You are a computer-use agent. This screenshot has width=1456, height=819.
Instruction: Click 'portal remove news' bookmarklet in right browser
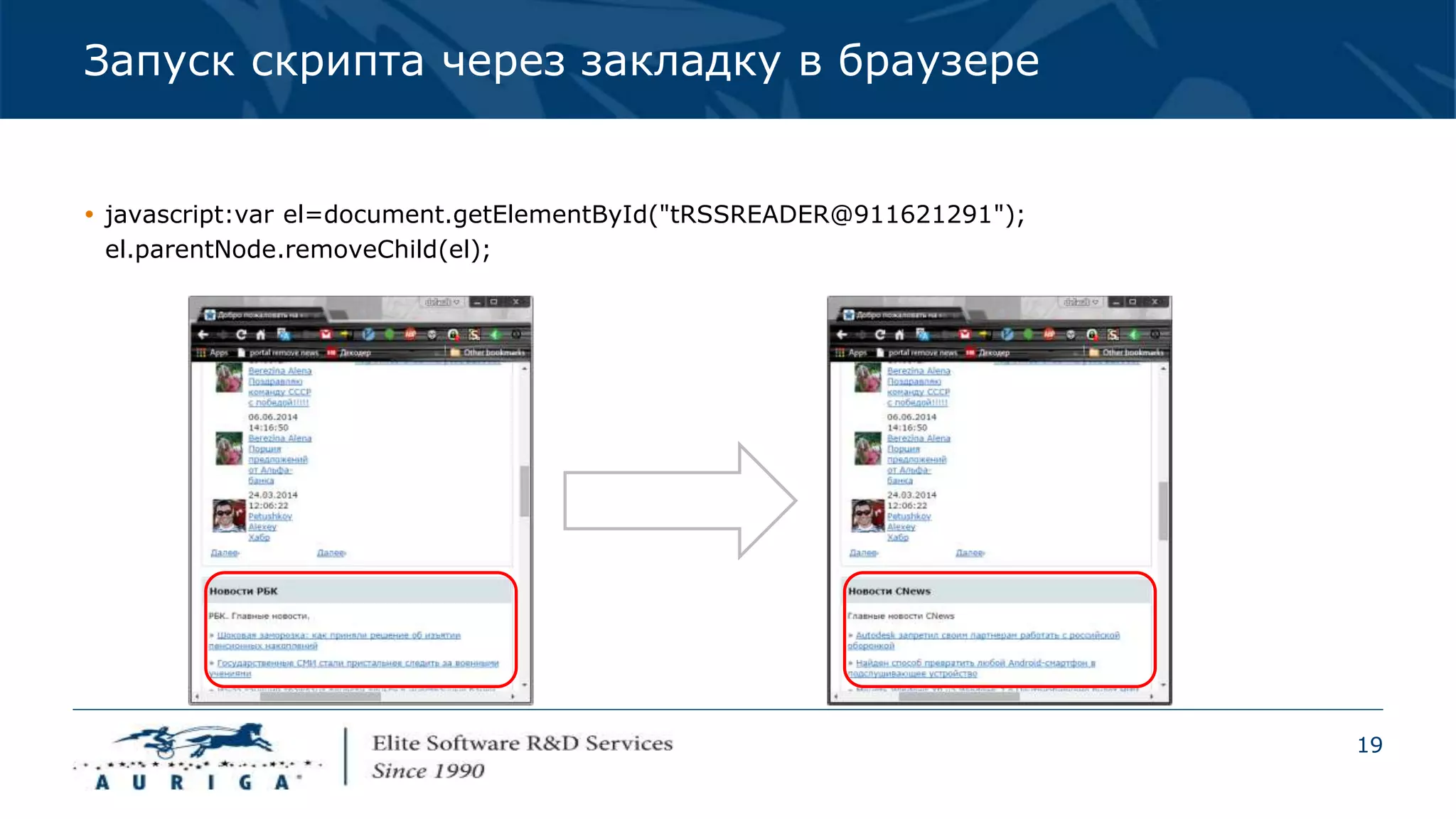tap(917, 353)
